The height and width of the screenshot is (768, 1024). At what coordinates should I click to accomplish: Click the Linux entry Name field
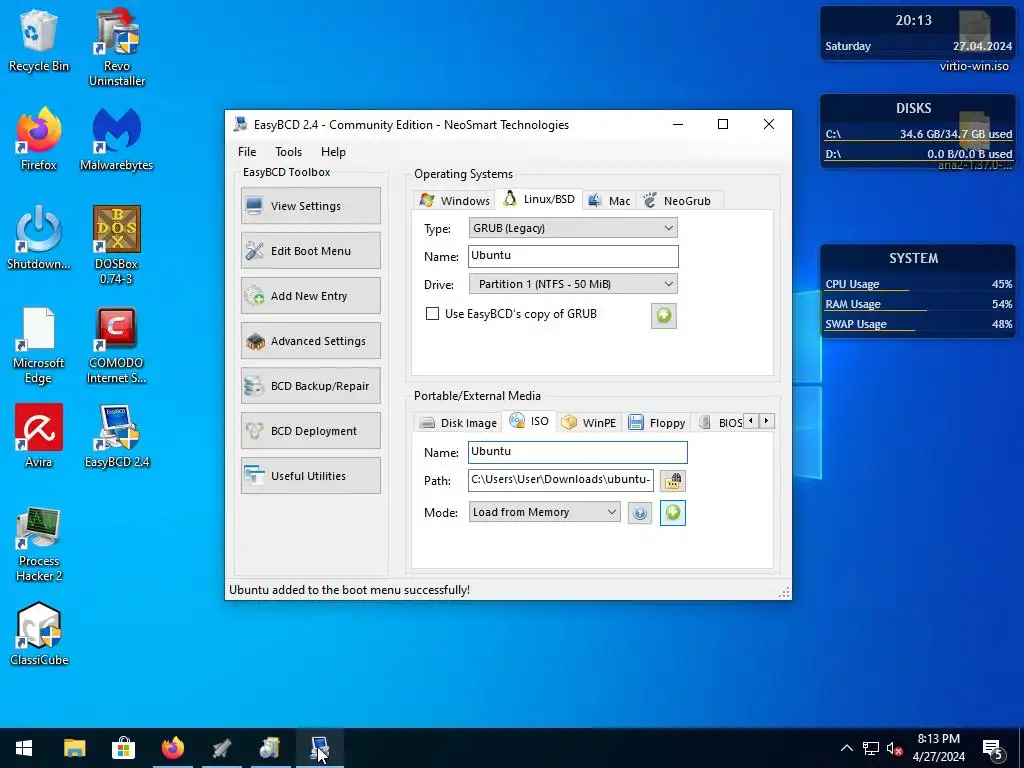pyautogui.click(x=573, y=255)
